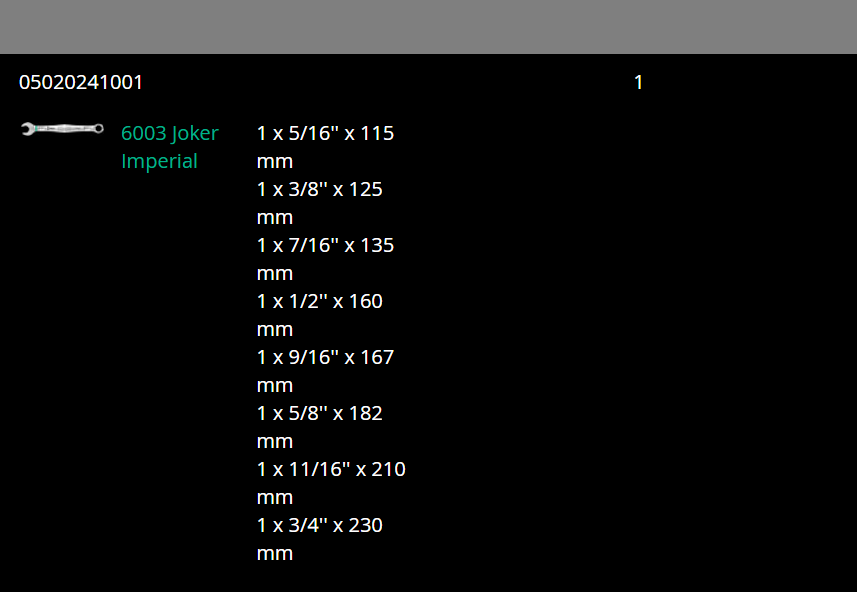
Task: Click the wrench product thumbnail image
Action: (x=62, y=128)
